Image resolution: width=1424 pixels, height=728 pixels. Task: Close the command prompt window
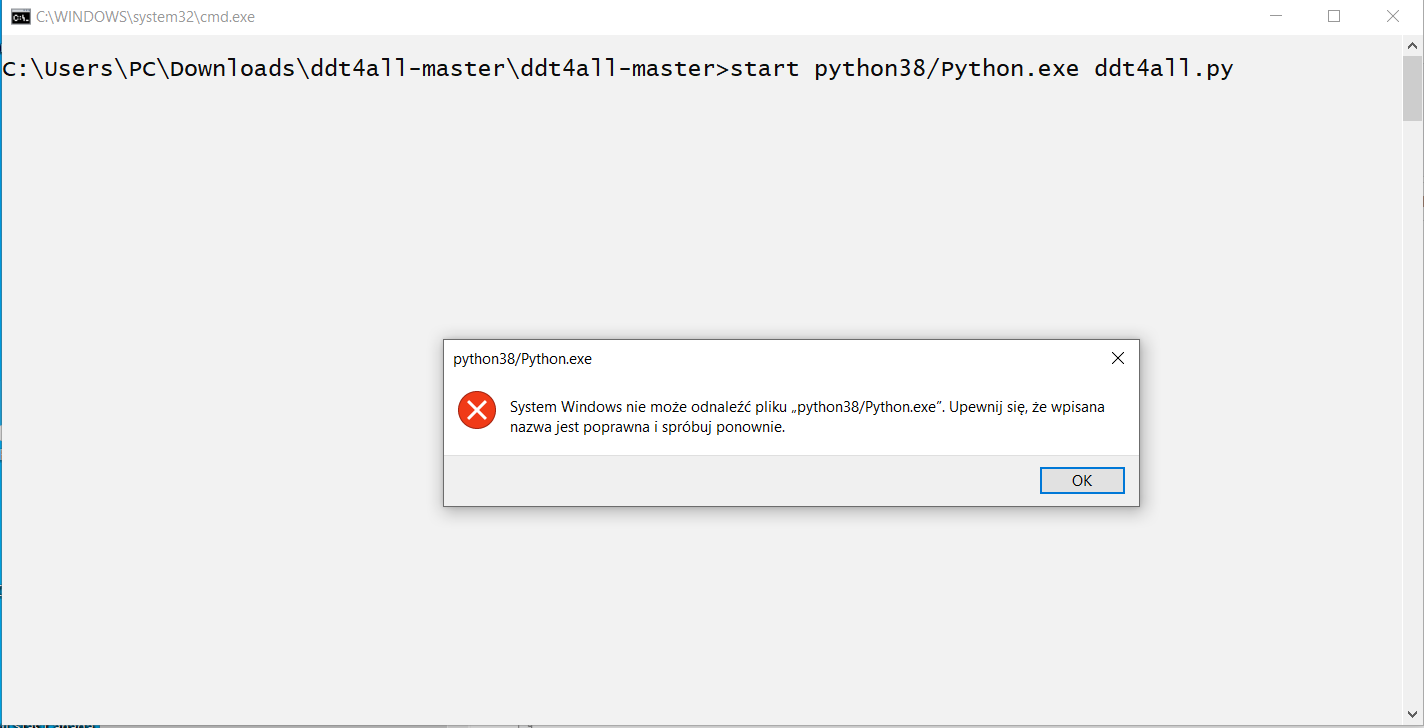pyautogui.click(x=1393, y=16)
